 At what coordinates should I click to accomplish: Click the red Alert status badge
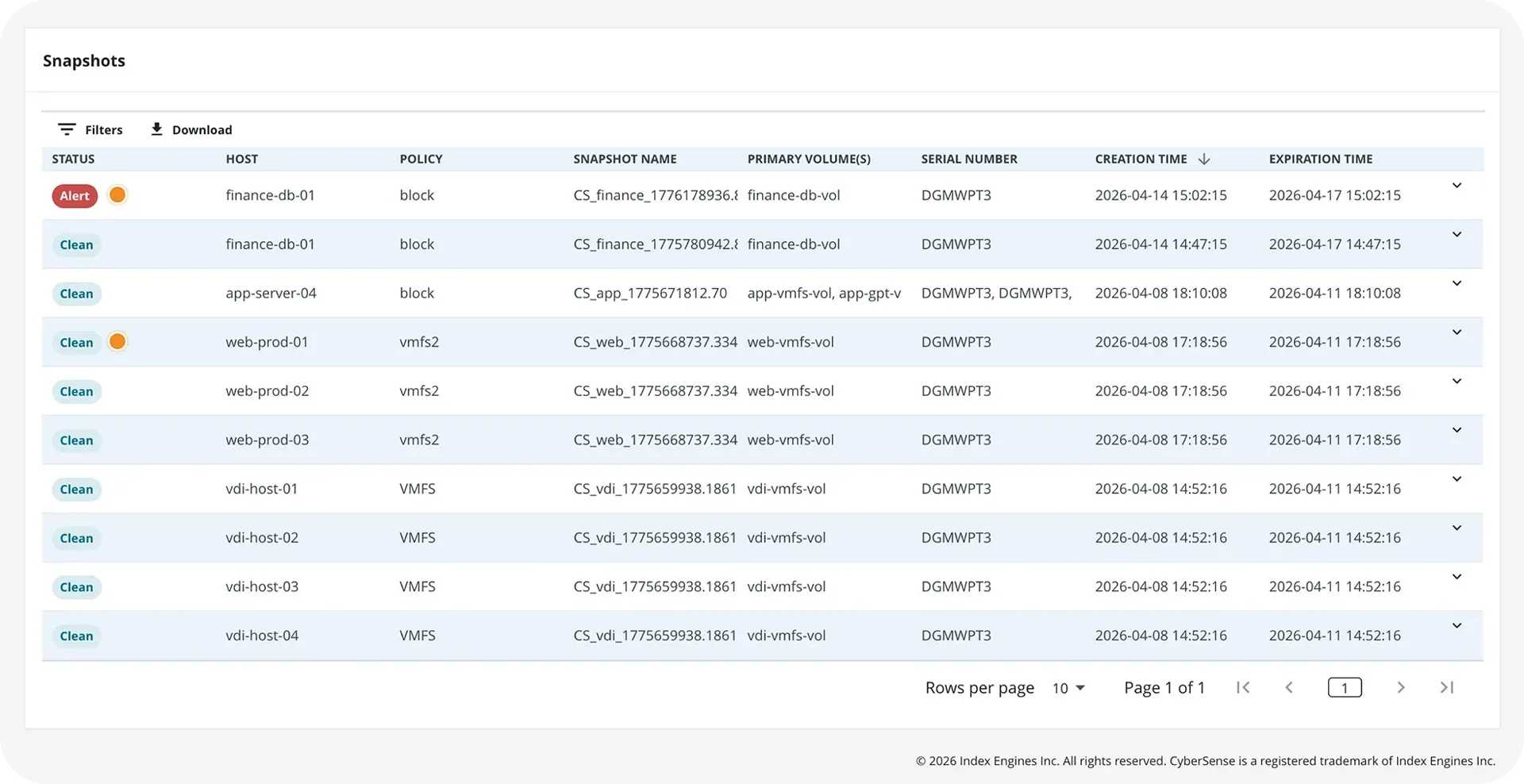pos(75,196)
